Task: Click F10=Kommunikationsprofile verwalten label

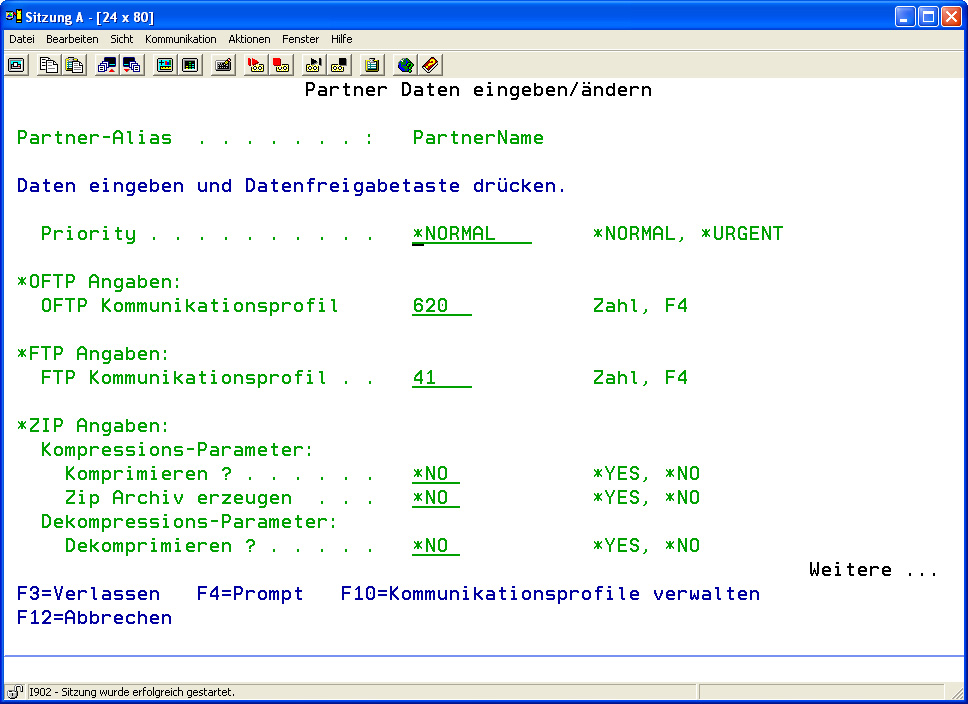Action: pos(550,594)
